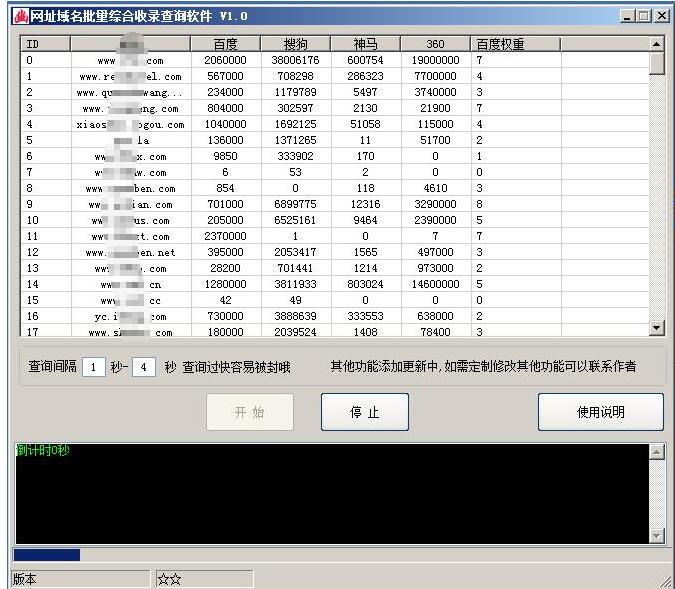This screenshot has height=589, width=675.
Task: Select cell 78400 in row 17
Action: (435, 332)
